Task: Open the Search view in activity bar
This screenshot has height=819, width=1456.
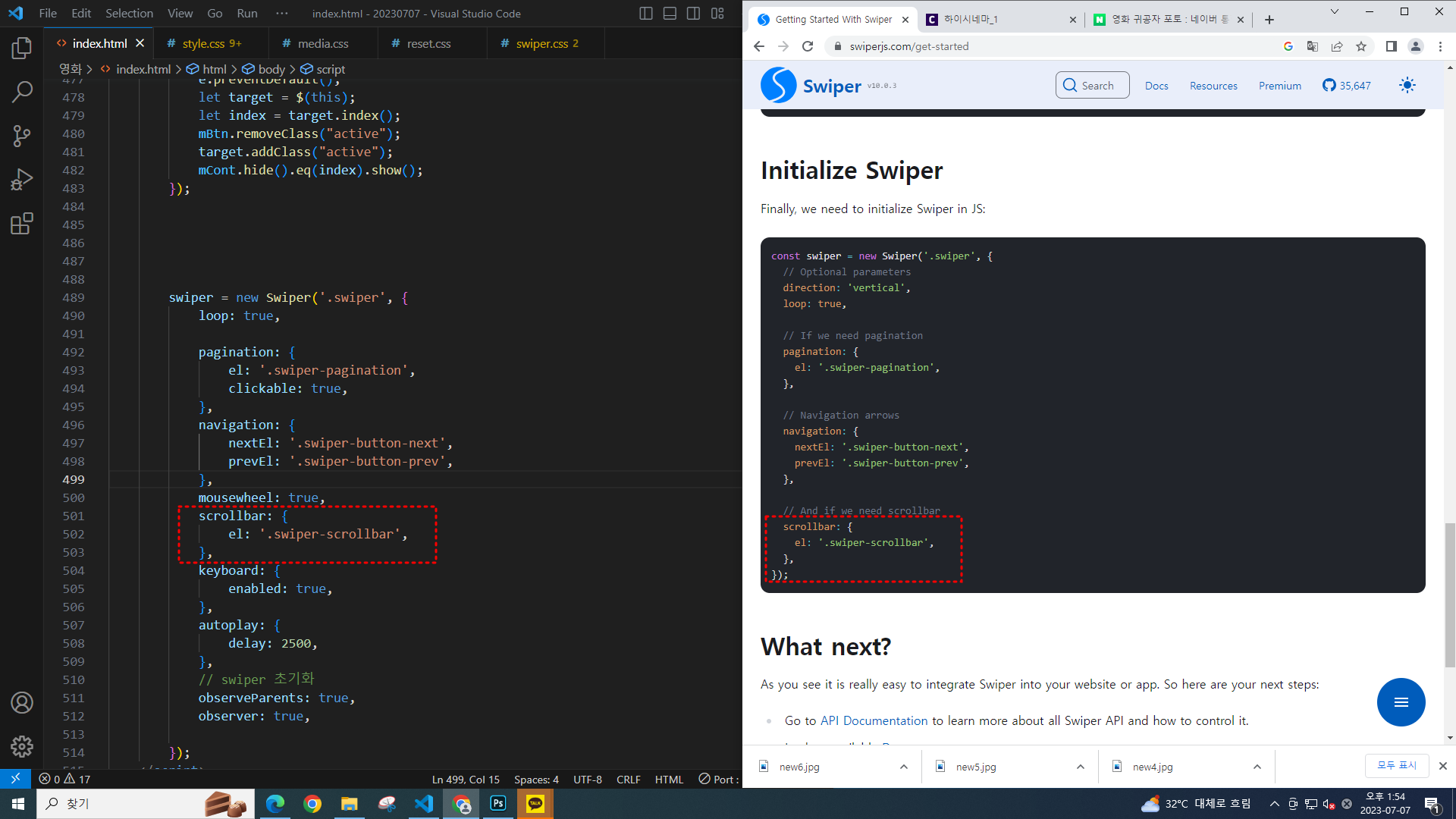Action: 22,93
